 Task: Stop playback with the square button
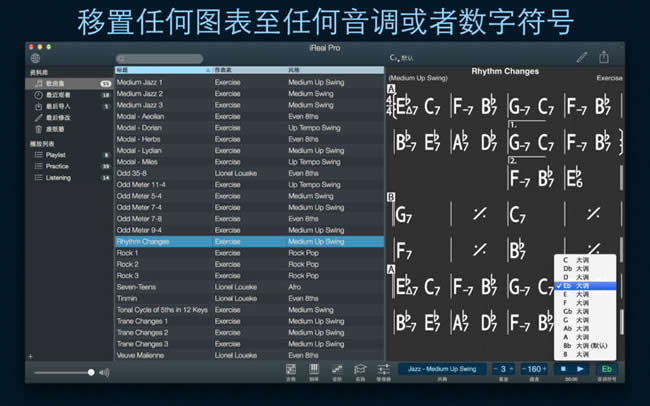pyautogui.click(x=563, y=369)
